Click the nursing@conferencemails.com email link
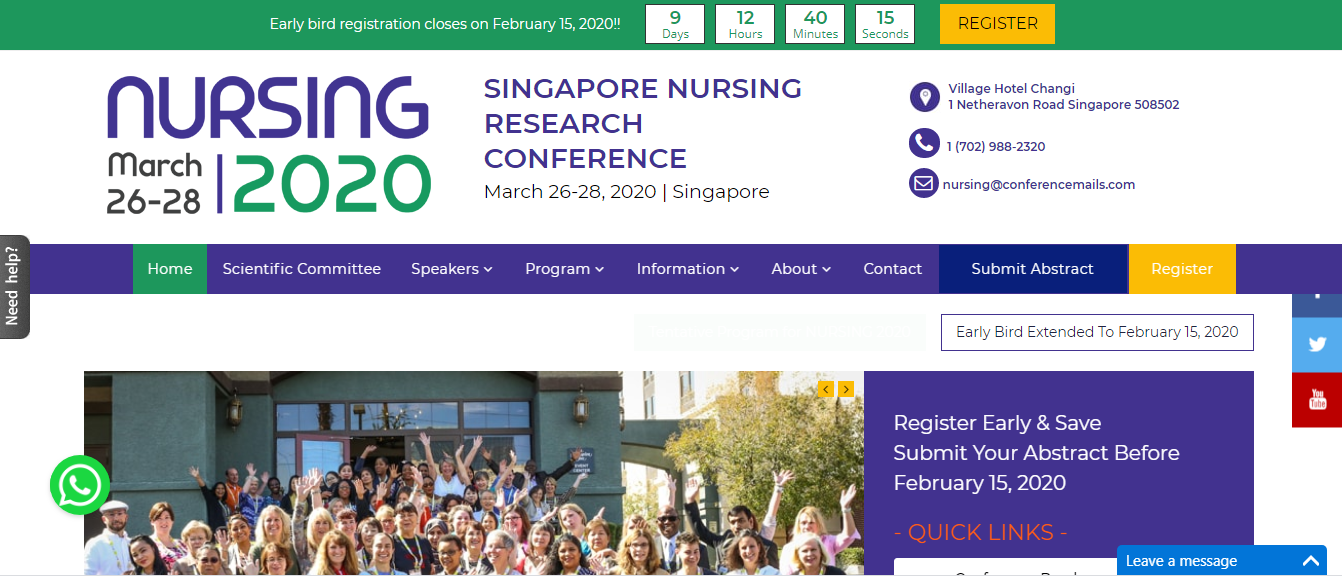 coord(1039,184)
